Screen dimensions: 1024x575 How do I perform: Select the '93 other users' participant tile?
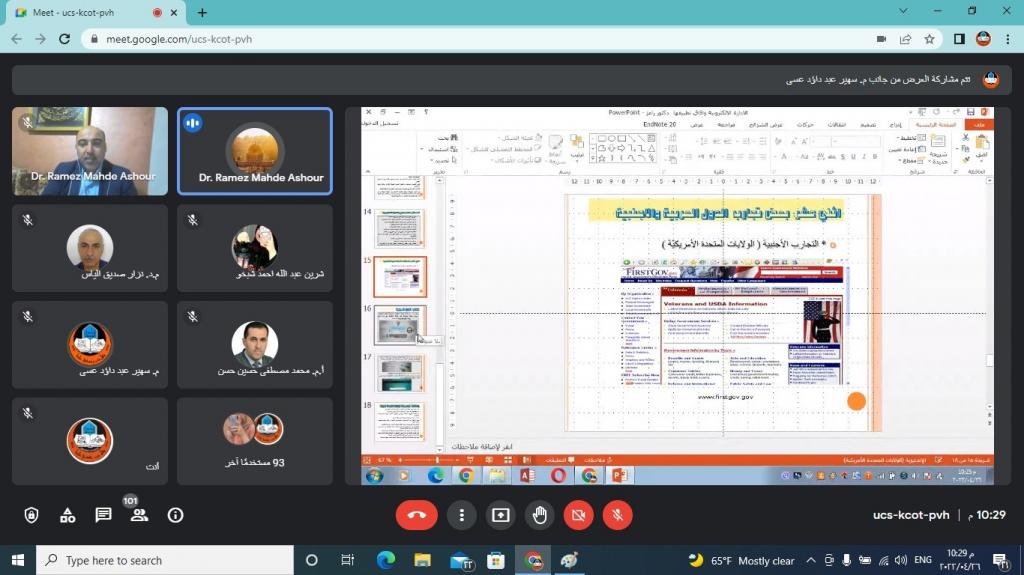pos(254,441)
